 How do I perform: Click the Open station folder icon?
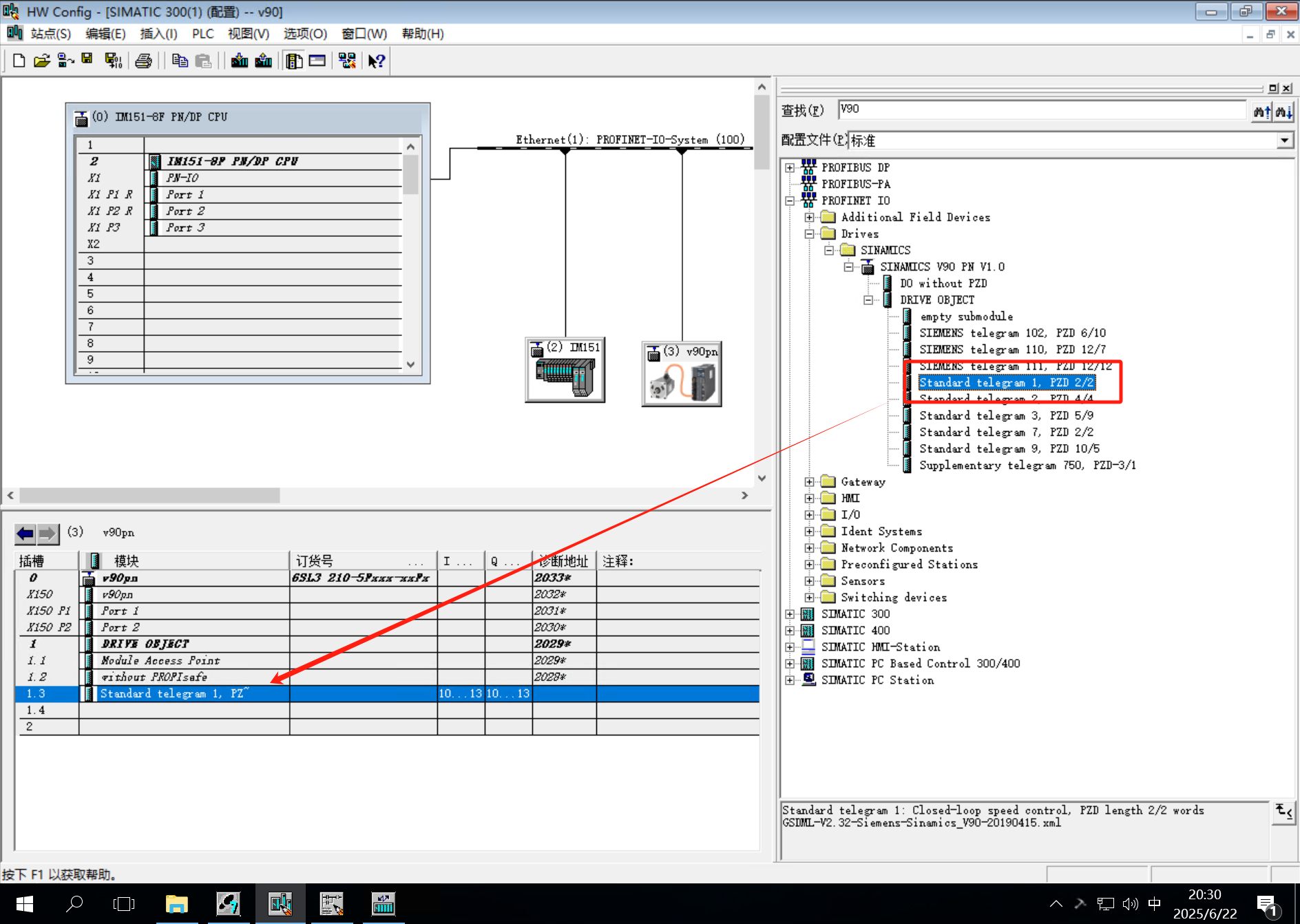pos(42,61)
